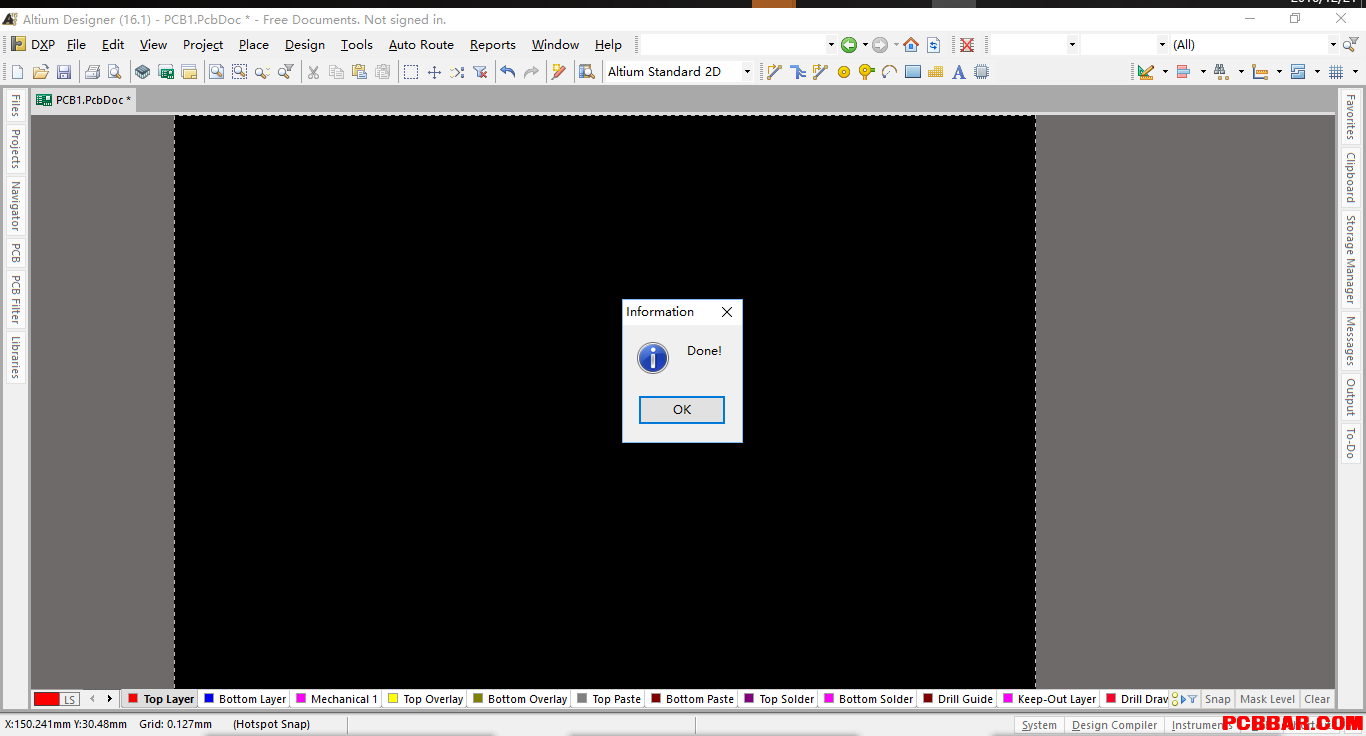Click the Snap button in layer bar
This screenshot has width=1366, height=736.
click(x=1218, y=699)
